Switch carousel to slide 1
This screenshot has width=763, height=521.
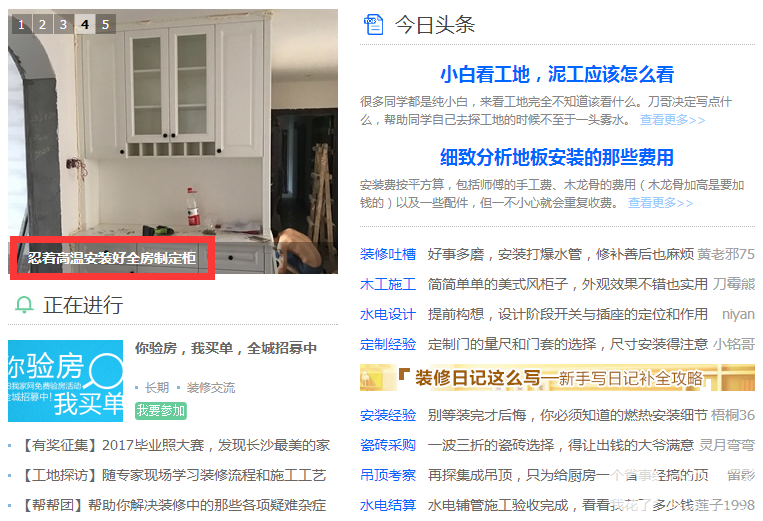click(x=21, y=24)
